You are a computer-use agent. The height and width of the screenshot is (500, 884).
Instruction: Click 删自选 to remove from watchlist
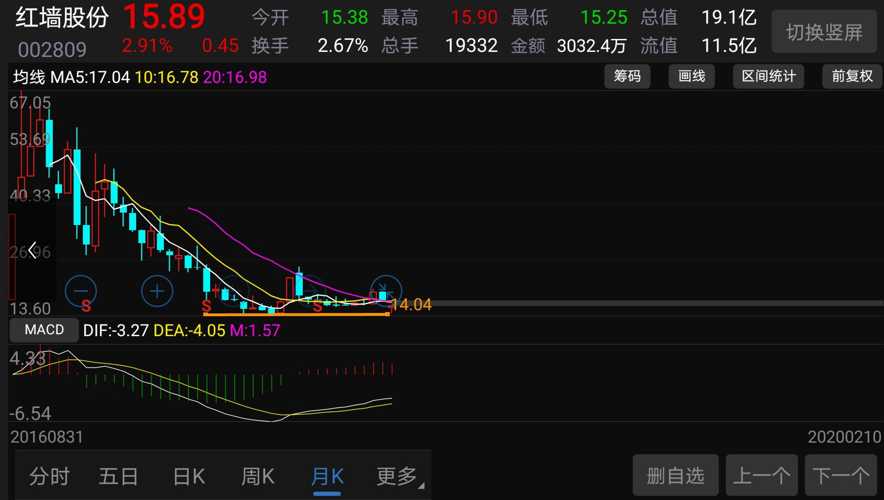tap(675, 476)
